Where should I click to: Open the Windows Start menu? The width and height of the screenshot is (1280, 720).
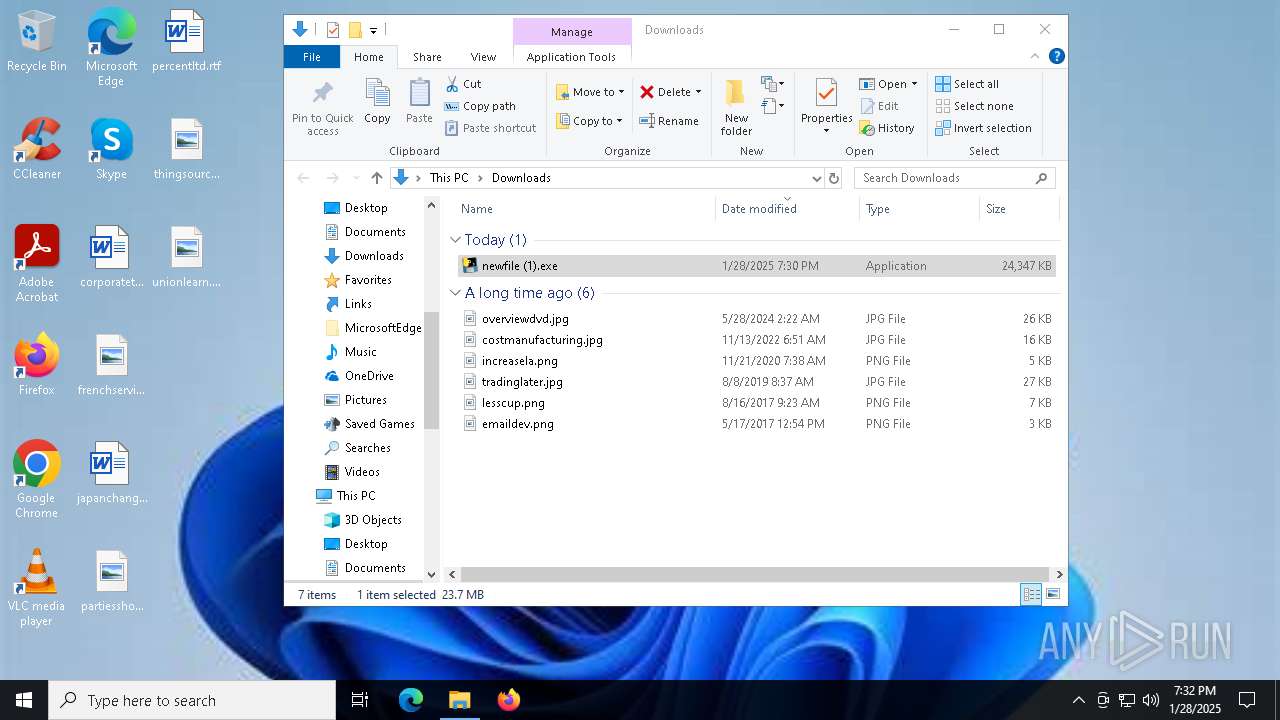point(24,700)
